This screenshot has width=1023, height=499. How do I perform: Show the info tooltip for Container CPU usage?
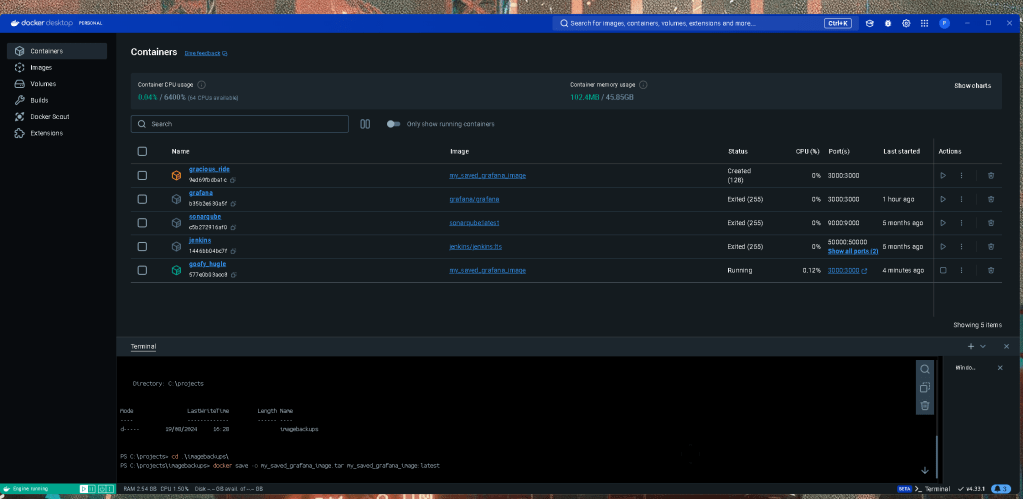(x=202, y=85)
